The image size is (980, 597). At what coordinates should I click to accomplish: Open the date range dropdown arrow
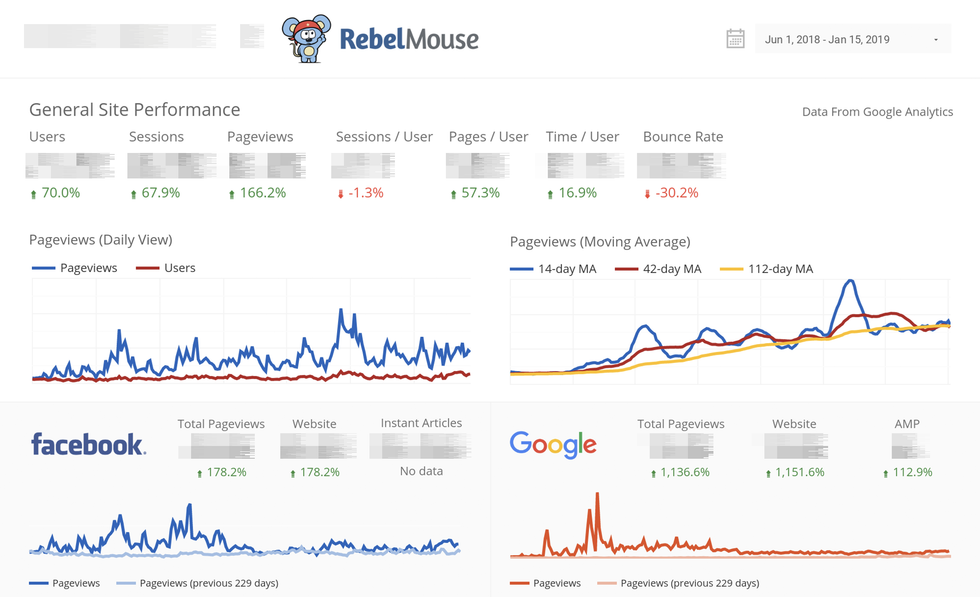pos(936,40)
